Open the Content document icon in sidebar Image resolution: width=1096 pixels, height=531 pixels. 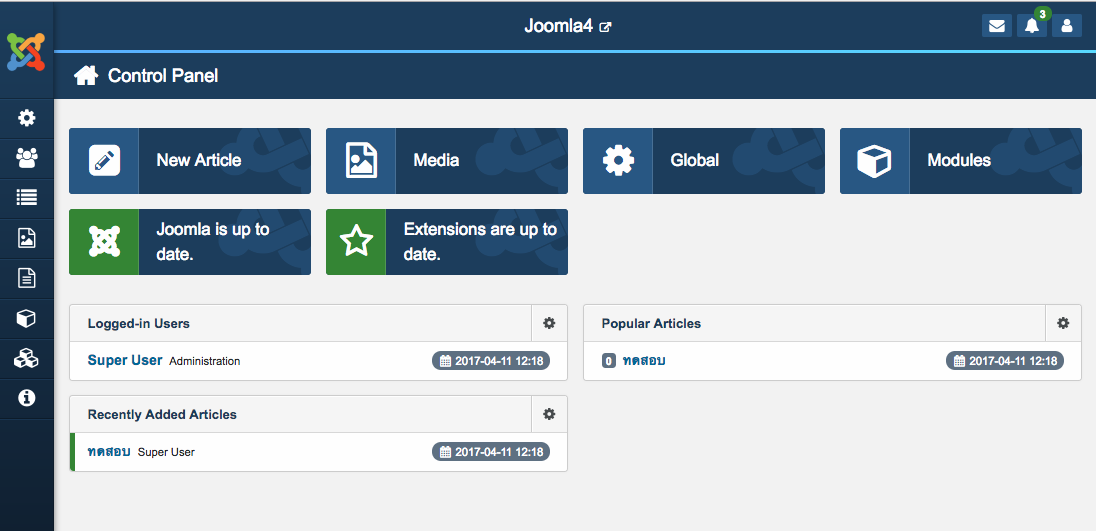point(27,279)
